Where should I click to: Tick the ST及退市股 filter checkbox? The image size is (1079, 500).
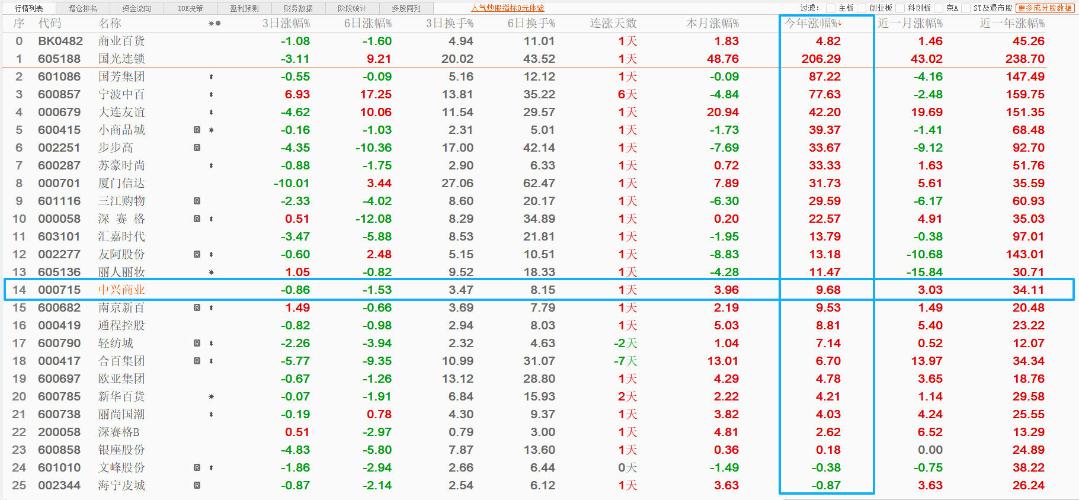(966, 8)
